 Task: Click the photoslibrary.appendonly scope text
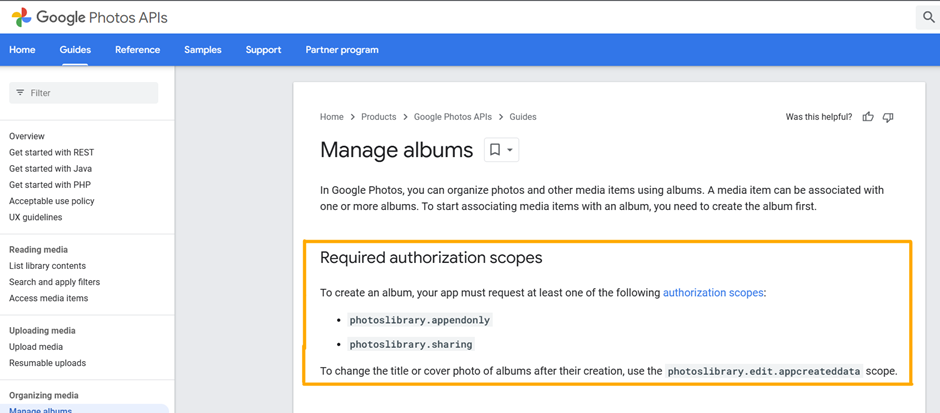click(420, 319)
